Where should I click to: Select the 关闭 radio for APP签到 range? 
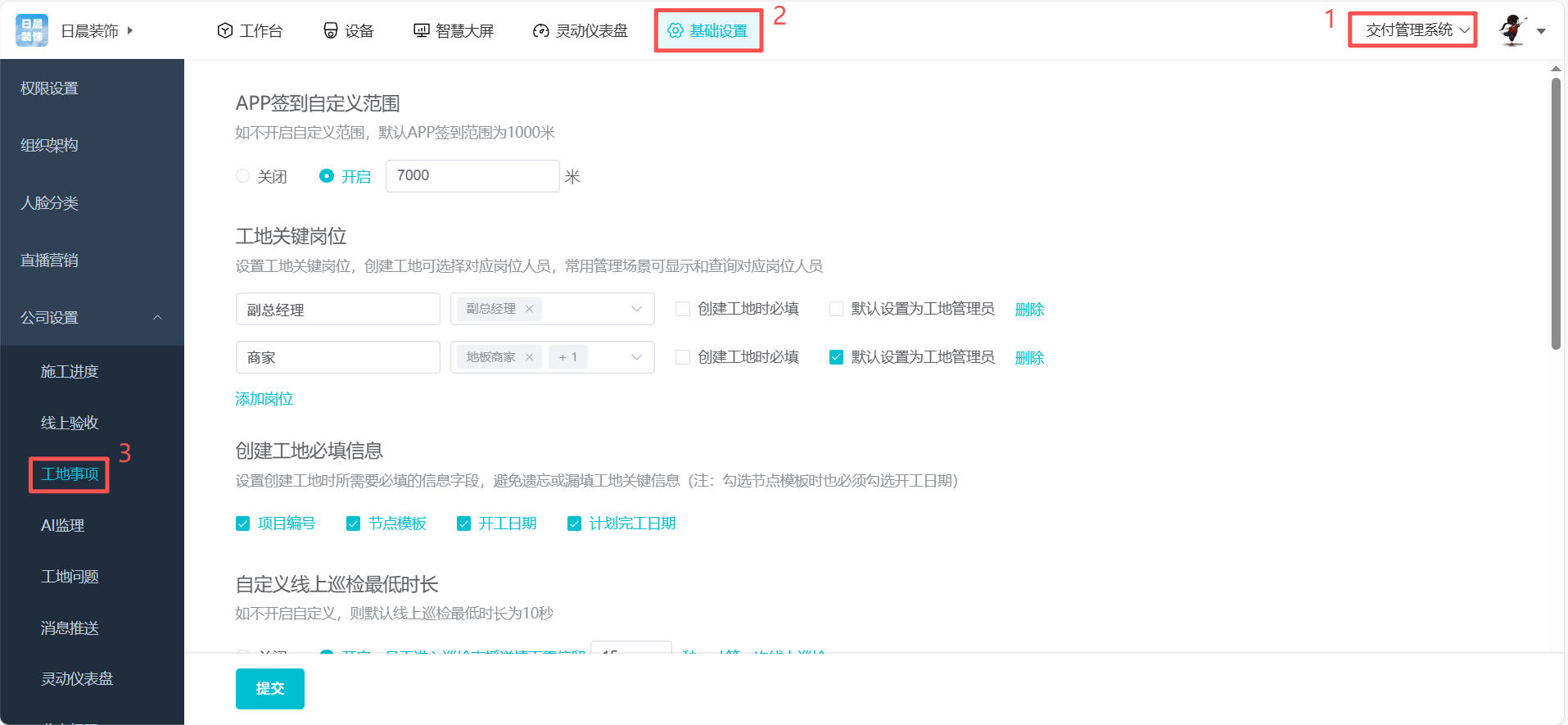[x=242, y=176]
